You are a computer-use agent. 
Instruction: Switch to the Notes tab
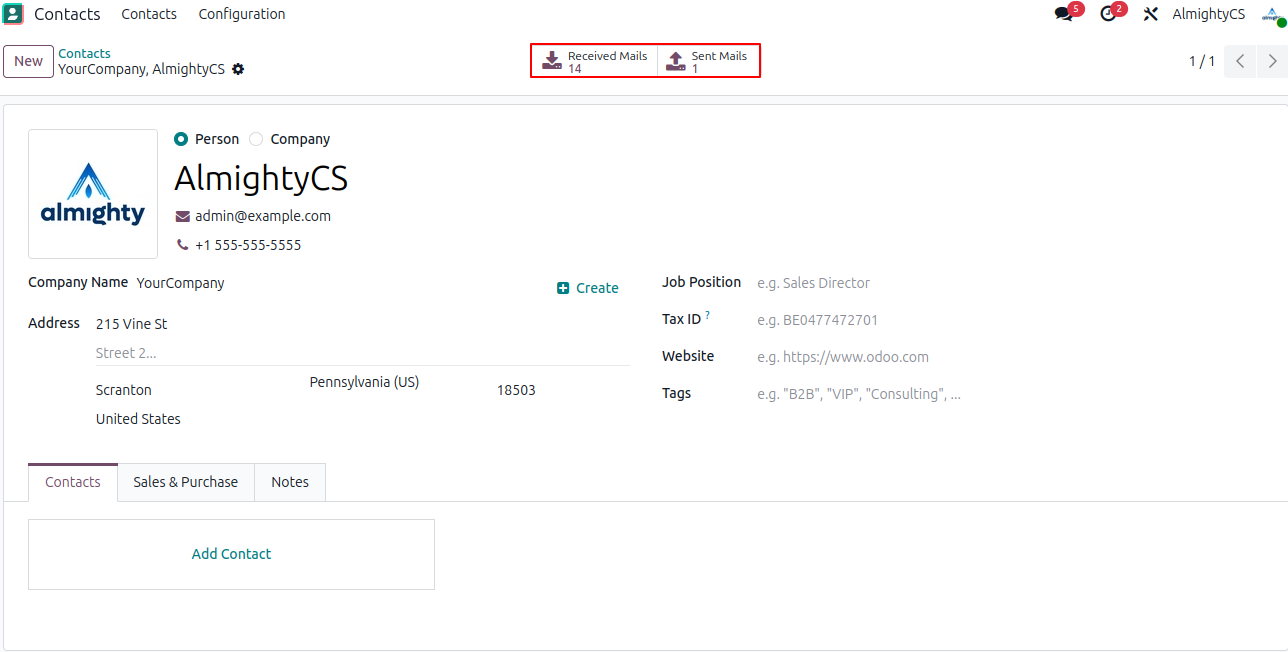pos(290,482)
